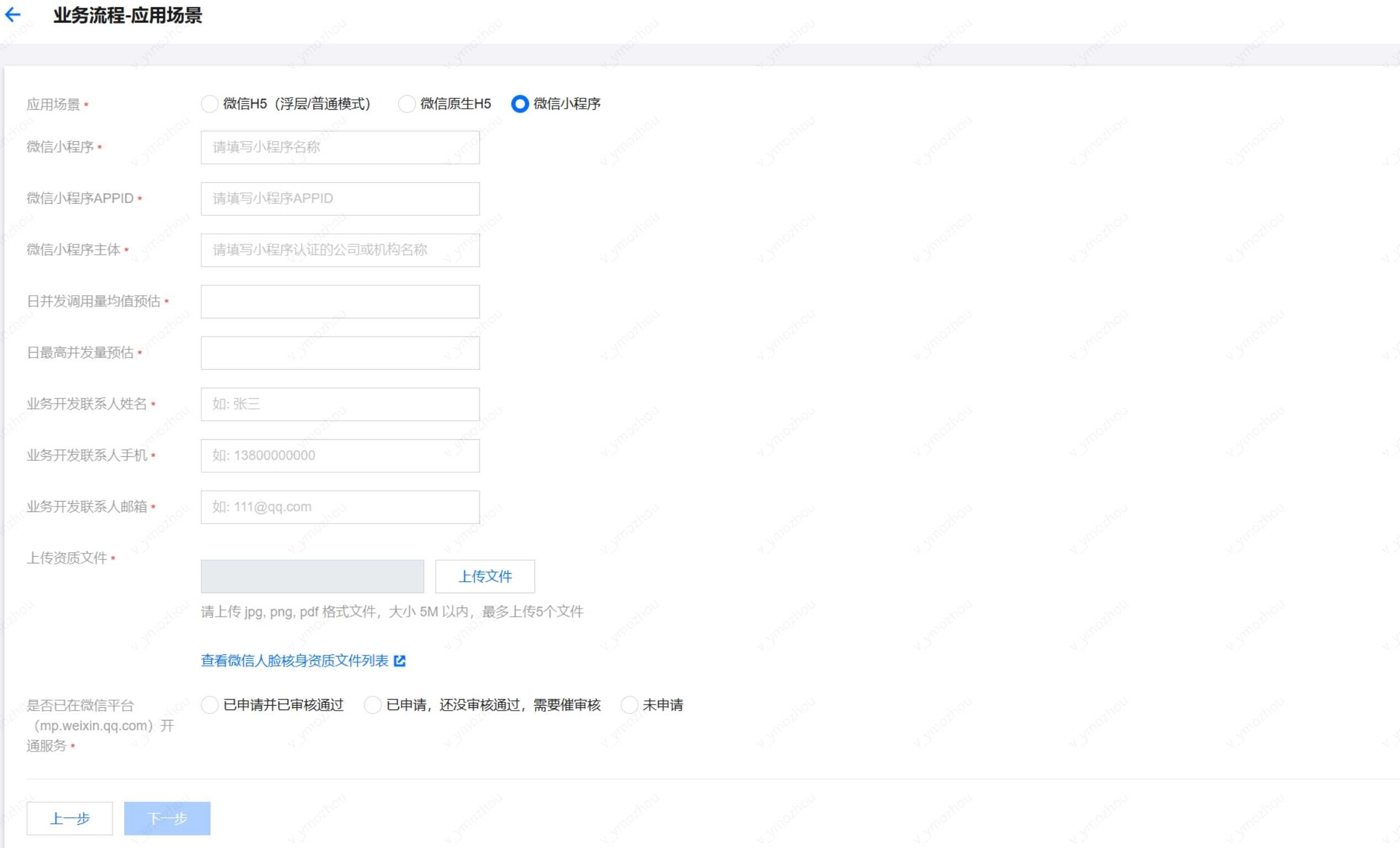Click the 上传资质文件 field label
Screen dimensions: 1400x848
[67, 558]
